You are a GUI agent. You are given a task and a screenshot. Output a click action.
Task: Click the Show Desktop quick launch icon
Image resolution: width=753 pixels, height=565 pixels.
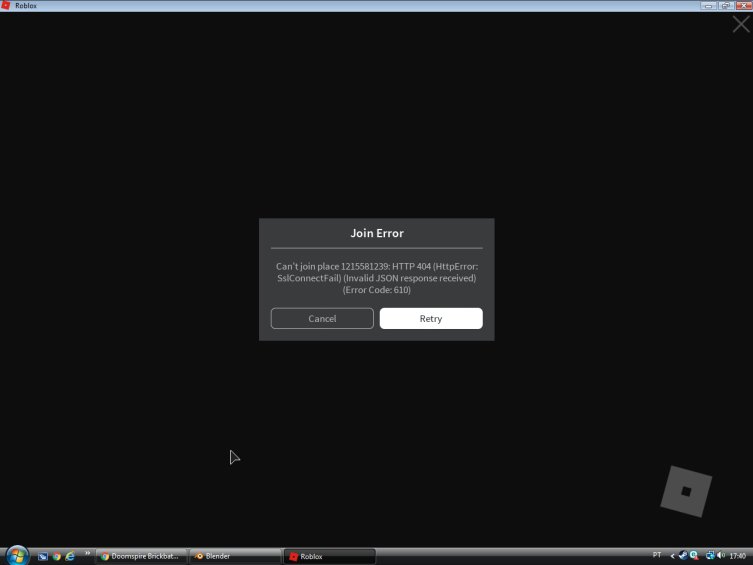click(43, 556)
